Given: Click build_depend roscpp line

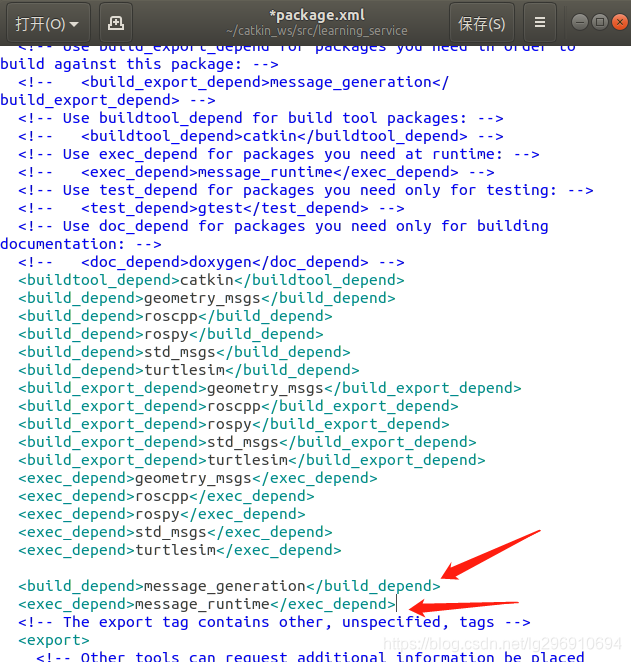Looking at the screenshot, I should [175, 316].
